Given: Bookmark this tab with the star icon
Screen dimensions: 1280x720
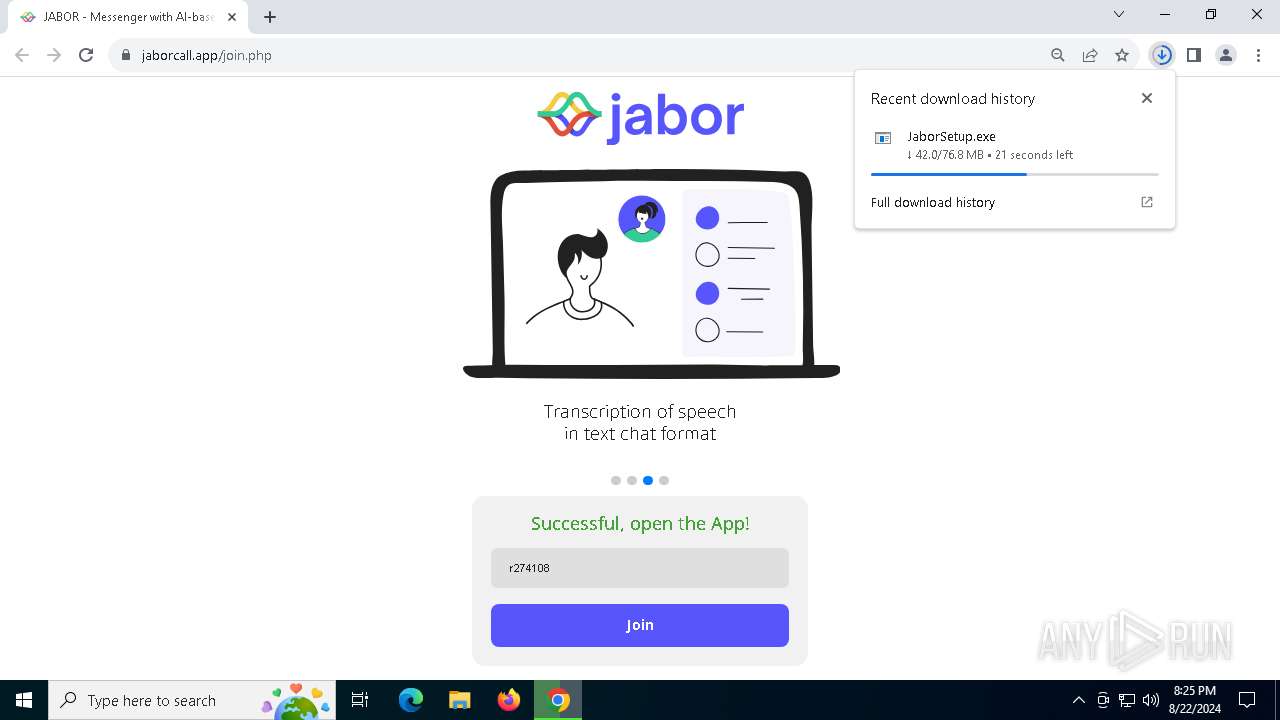Looking at the screenshot, I should point(1122,55).
